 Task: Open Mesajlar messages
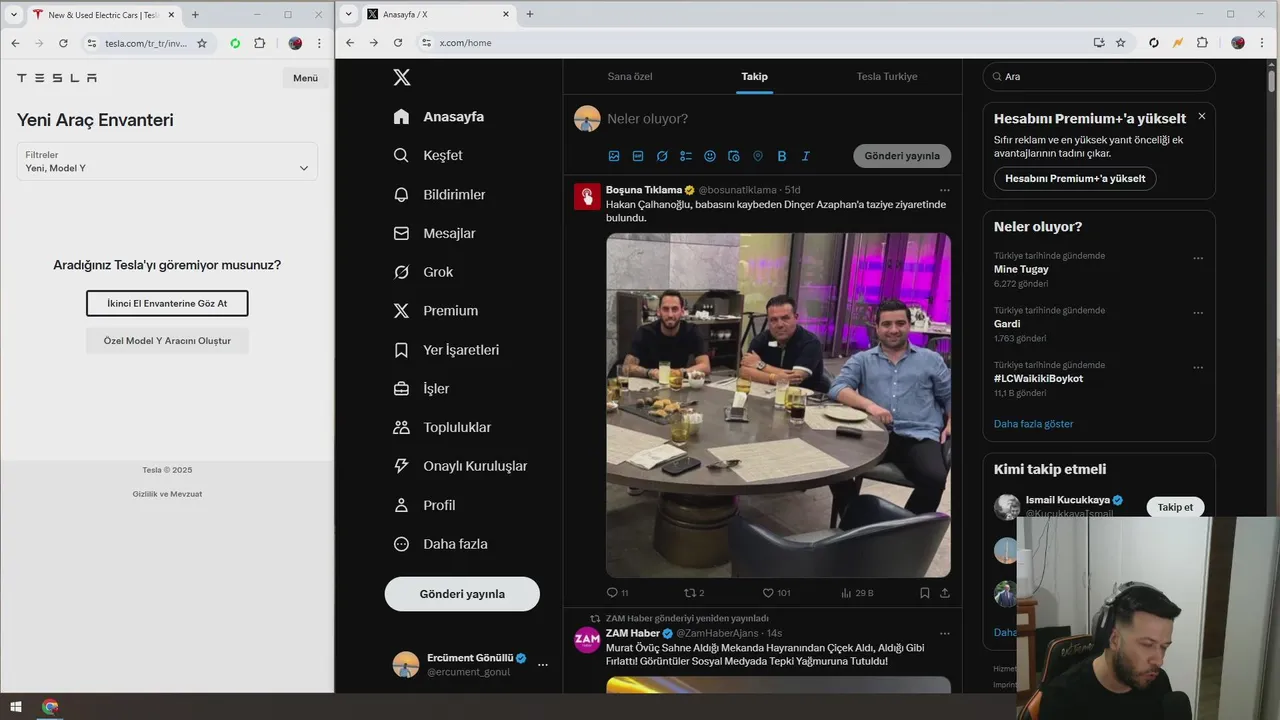[434, 233]
